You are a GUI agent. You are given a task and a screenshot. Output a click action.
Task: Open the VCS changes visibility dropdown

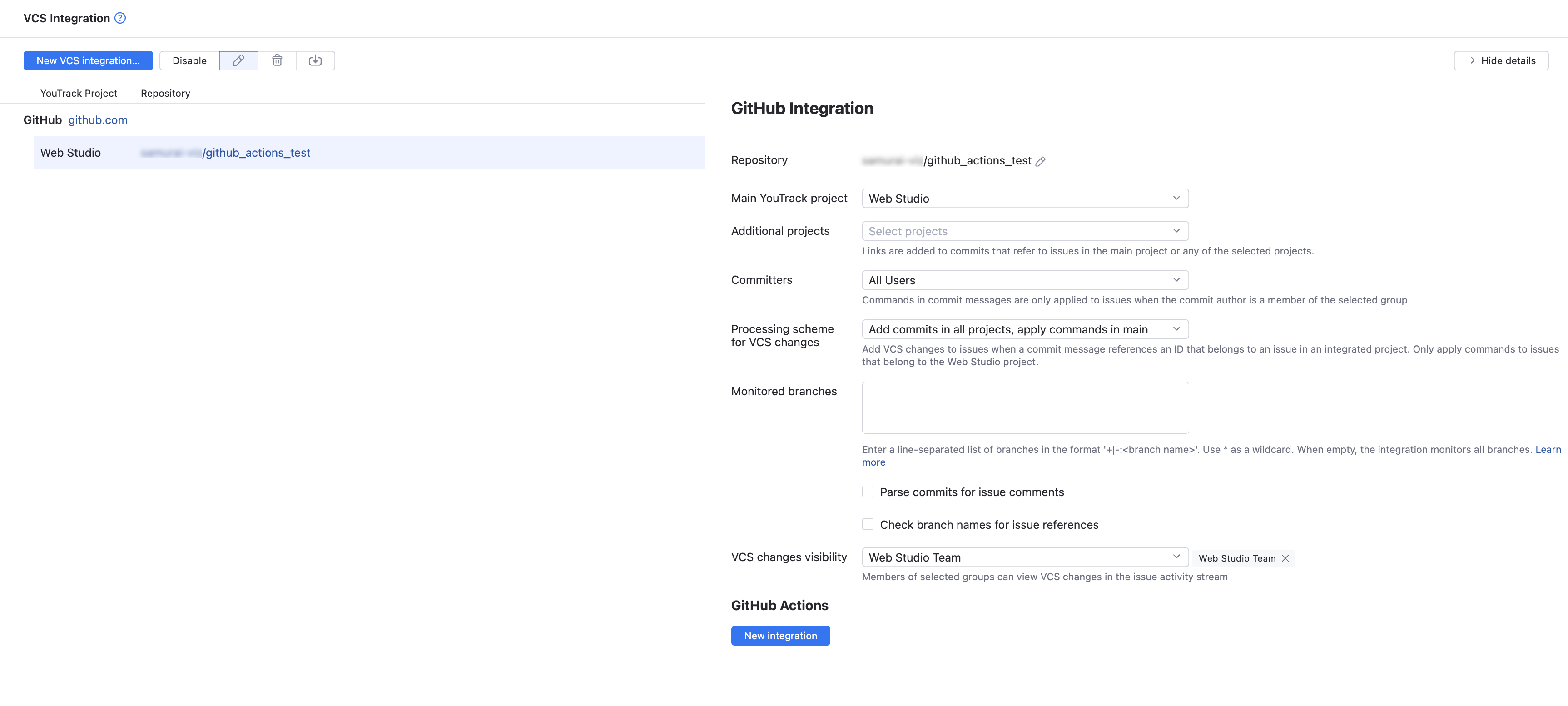click(1024, 557)
